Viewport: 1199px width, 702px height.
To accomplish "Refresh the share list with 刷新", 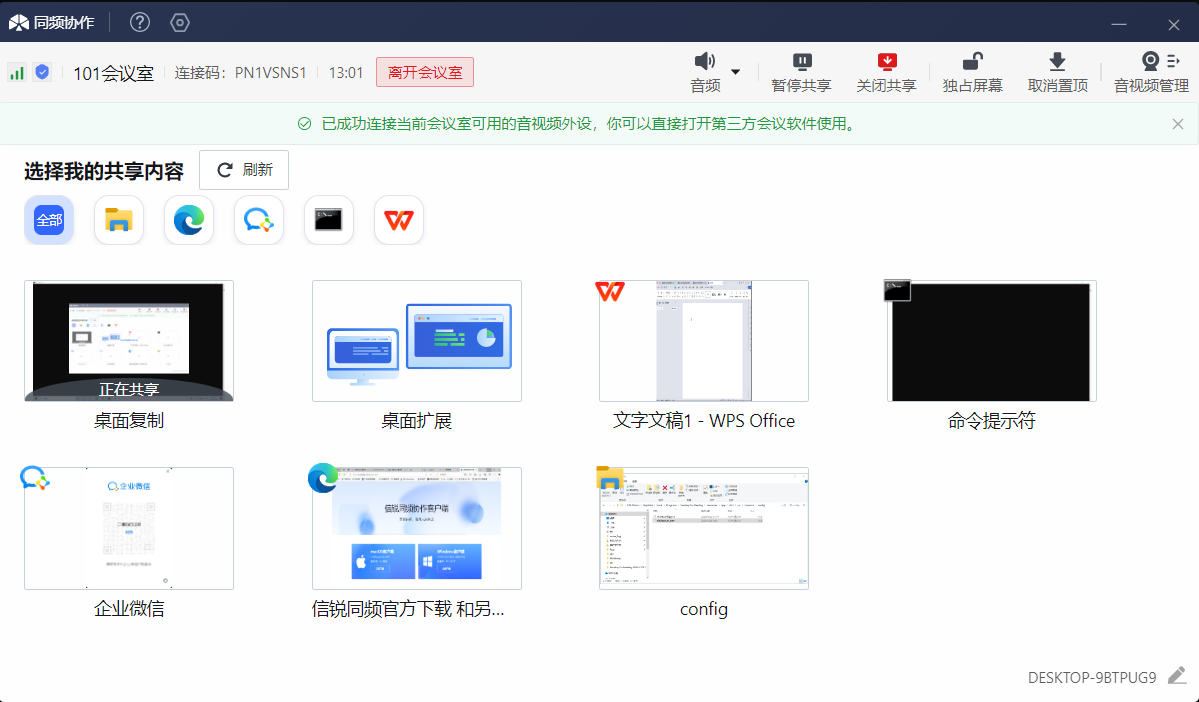I will (244, 170).
